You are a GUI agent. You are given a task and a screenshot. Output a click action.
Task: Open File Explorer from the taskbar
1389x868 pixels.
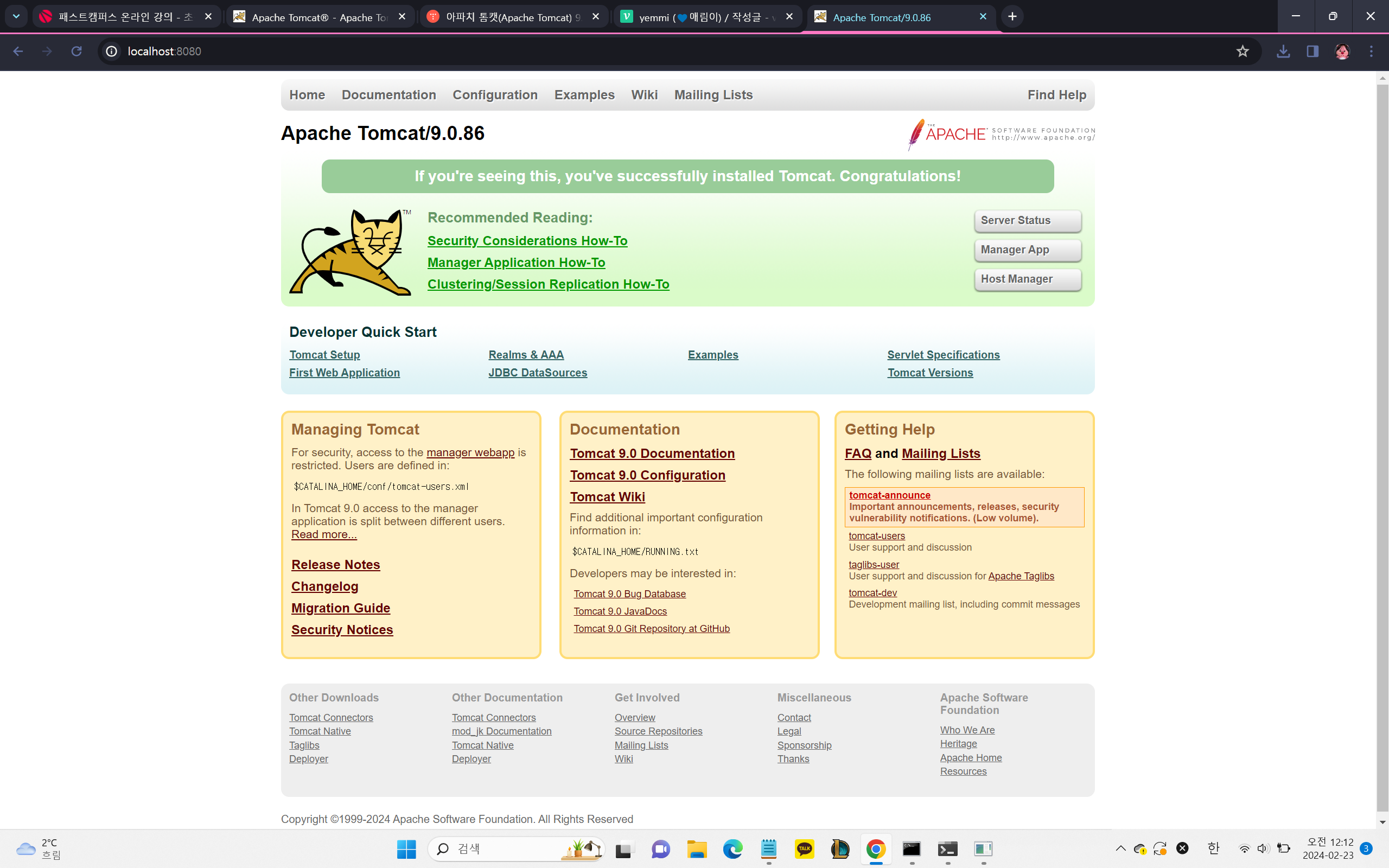coord(697,848)
